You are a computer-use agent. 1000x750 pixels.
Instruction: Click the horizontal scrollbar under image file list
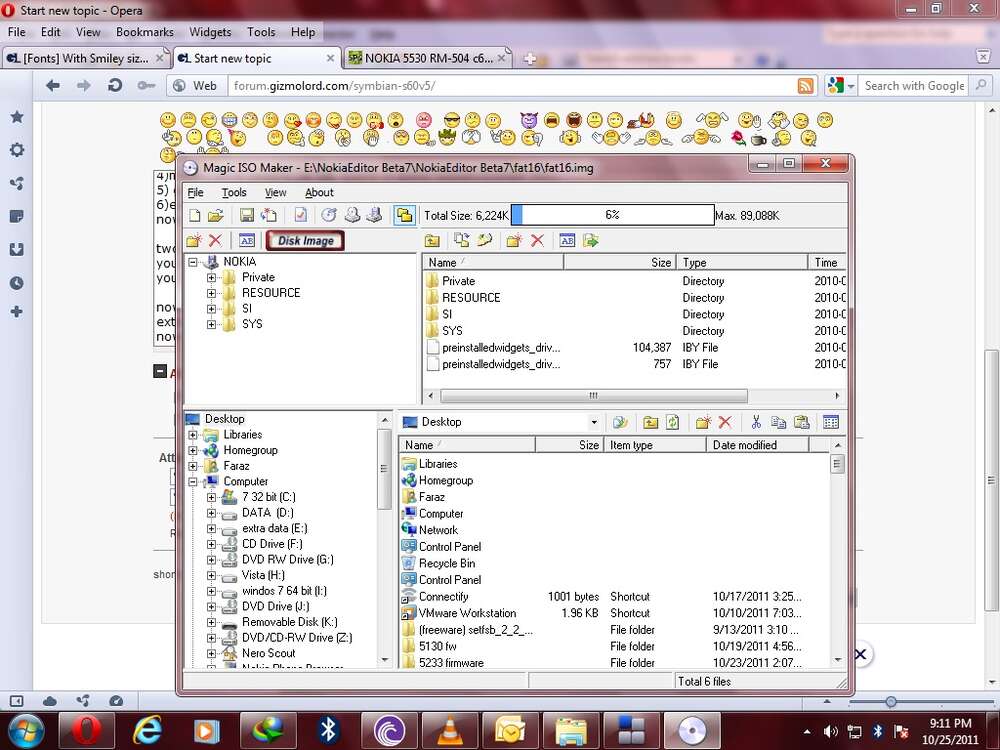[593, 396]
